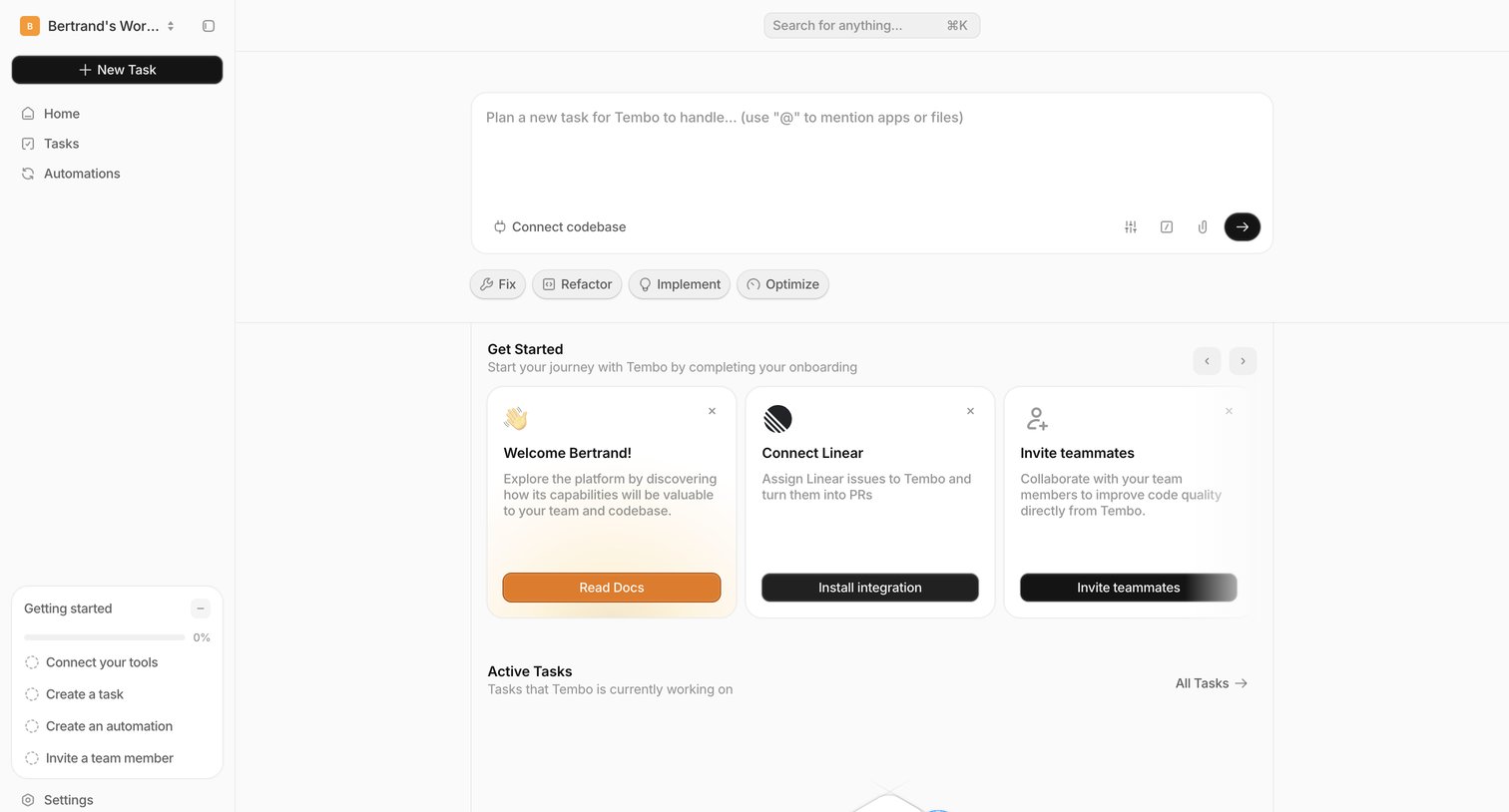The width and height of the screenshot is (1509, 812).
Task: Show next Get Started card
Action: pos(1243,361)
